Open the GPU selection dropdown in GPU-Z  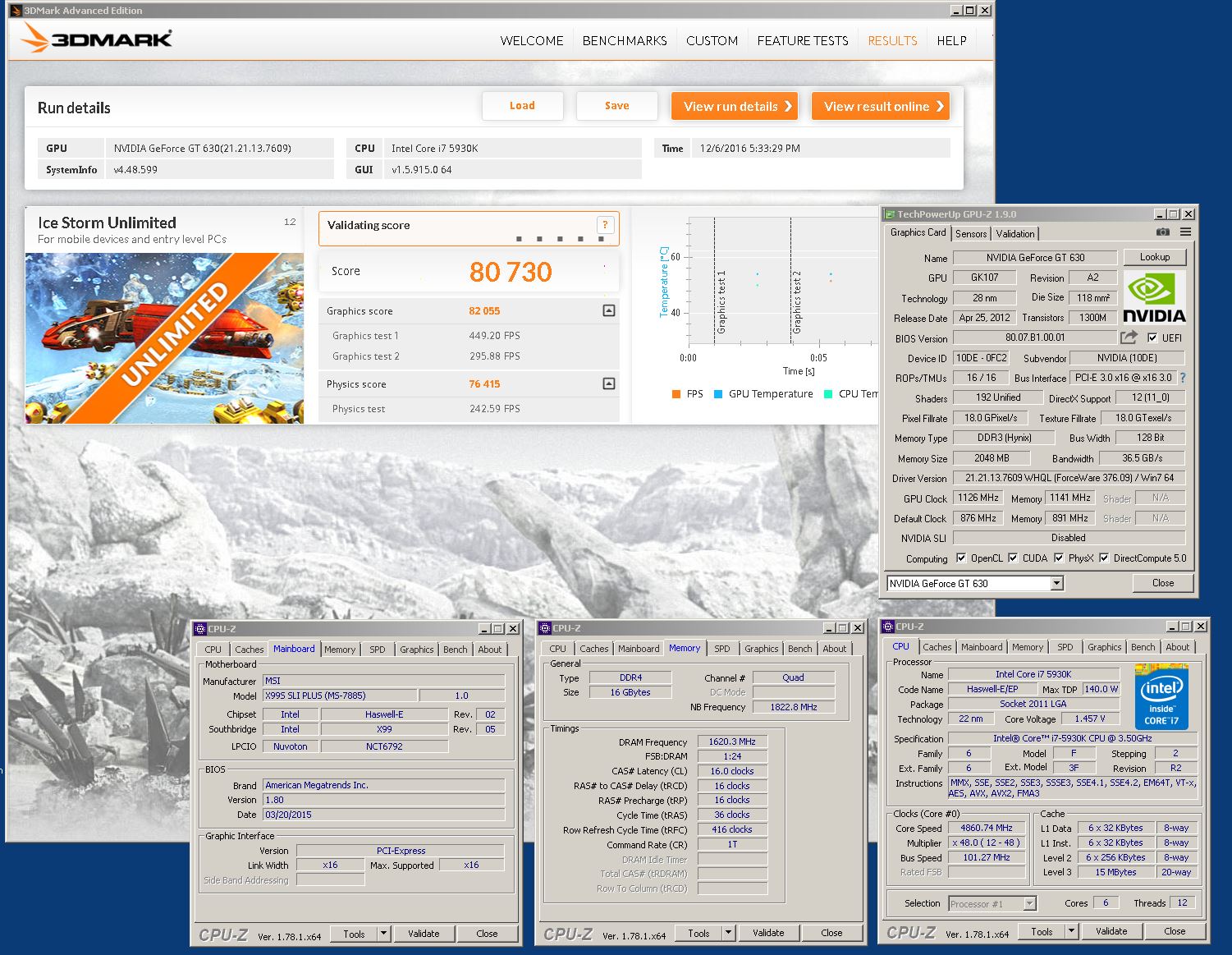pyautogui.click(x=1057, y=583)
